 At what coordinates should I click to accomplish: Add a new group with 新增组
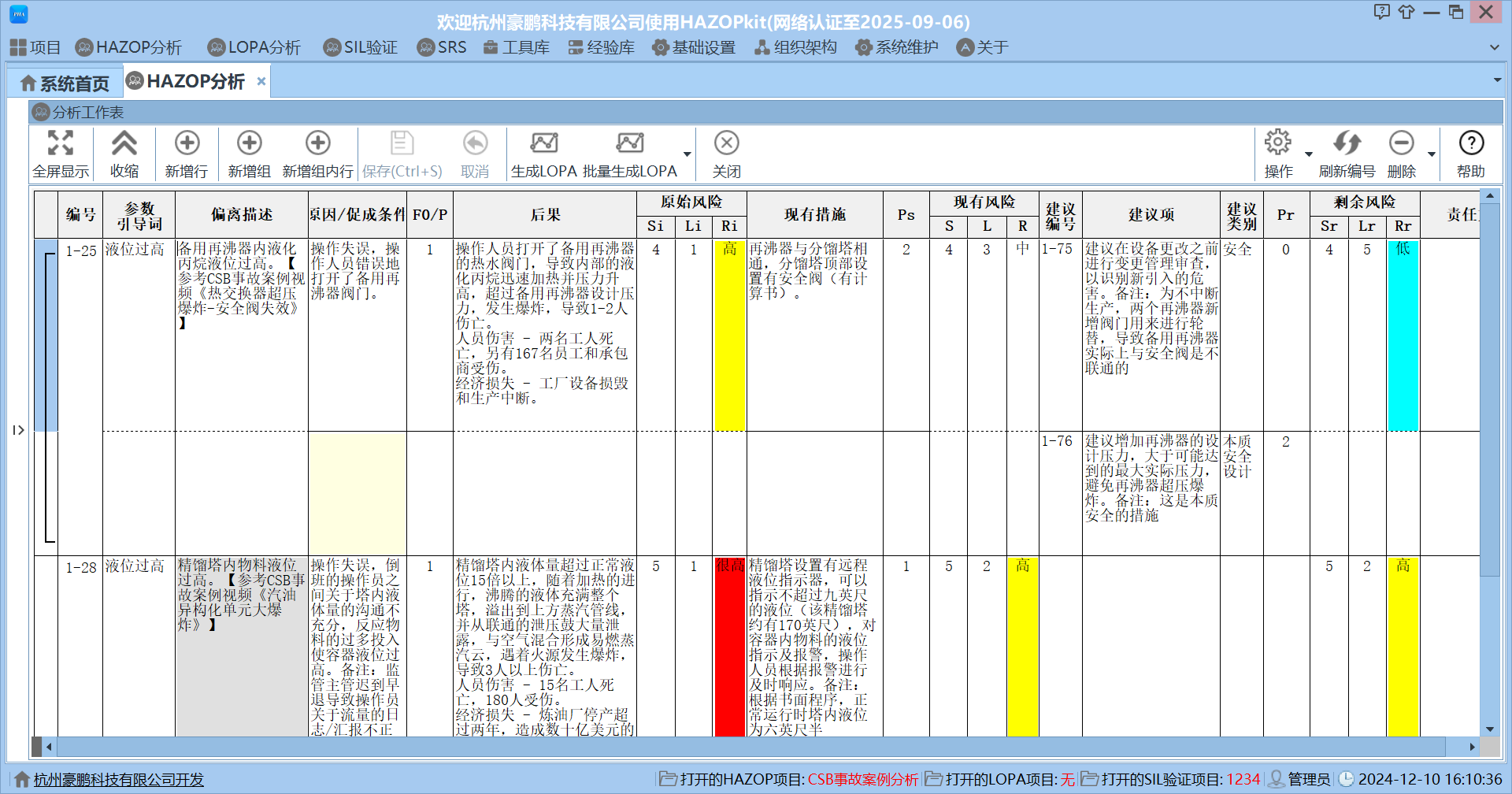pos(249,143)
